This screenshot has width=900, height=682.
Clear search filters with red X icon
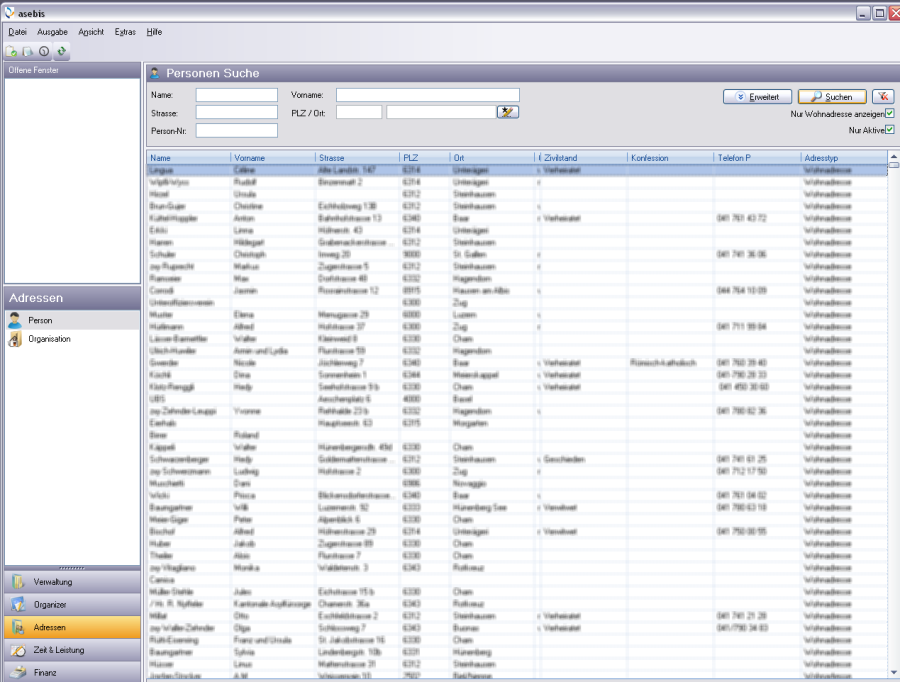pyautogui.click(x=883, y=97)
